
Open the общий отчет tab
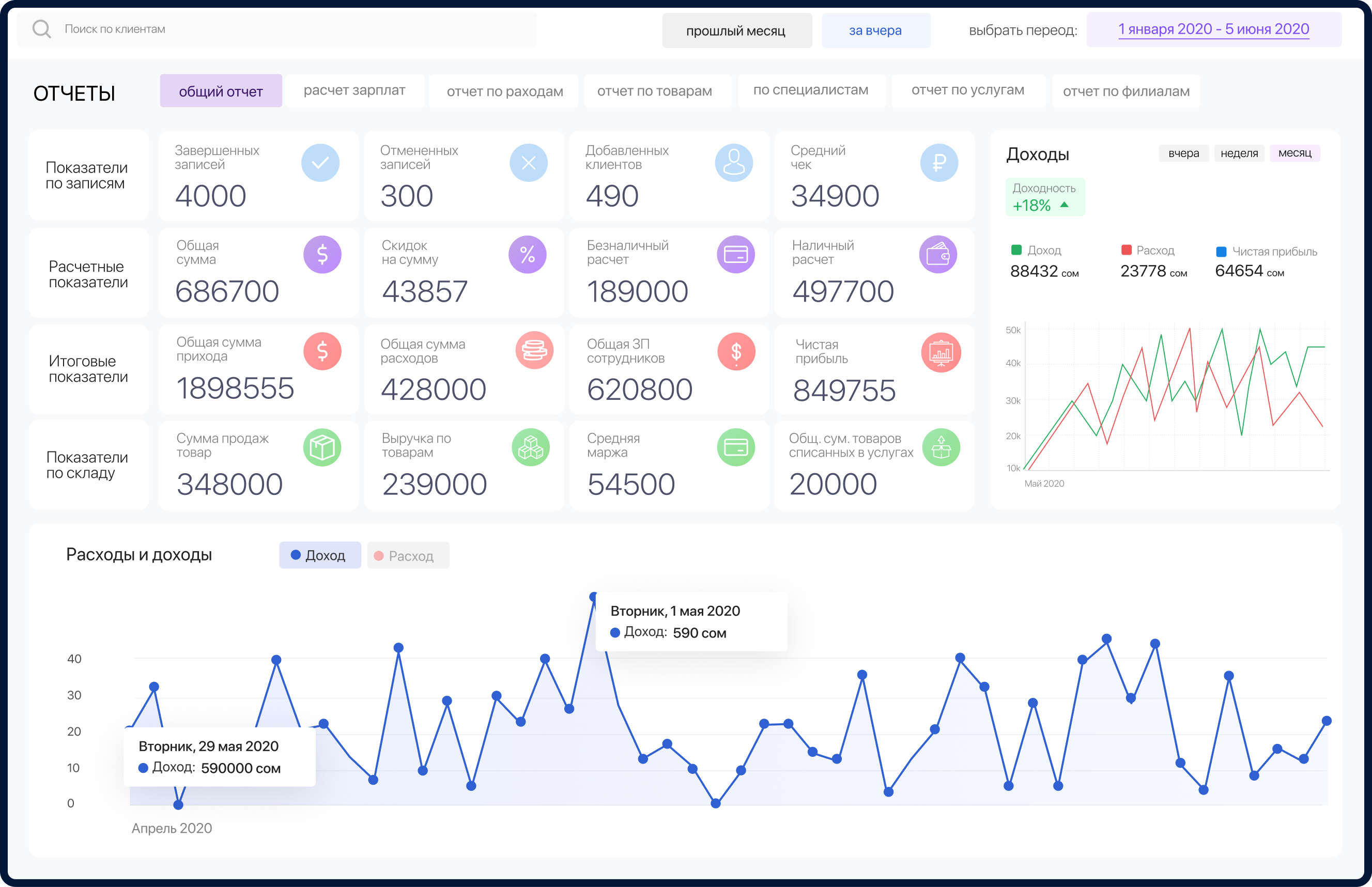[221, 91]
